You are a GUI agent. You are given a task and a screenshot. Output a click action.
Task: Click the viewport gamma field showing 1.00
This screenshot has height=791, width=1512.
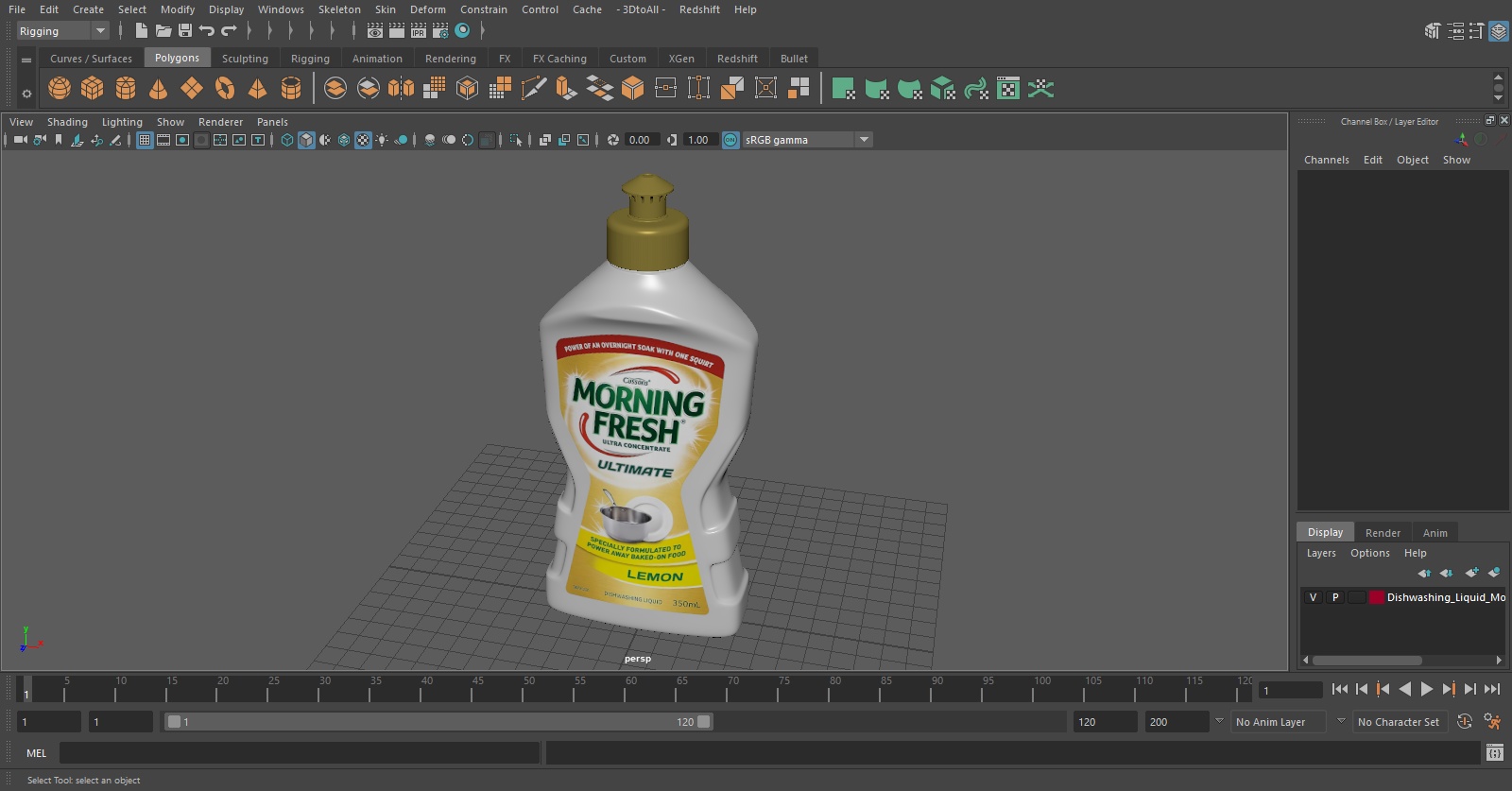699,140
